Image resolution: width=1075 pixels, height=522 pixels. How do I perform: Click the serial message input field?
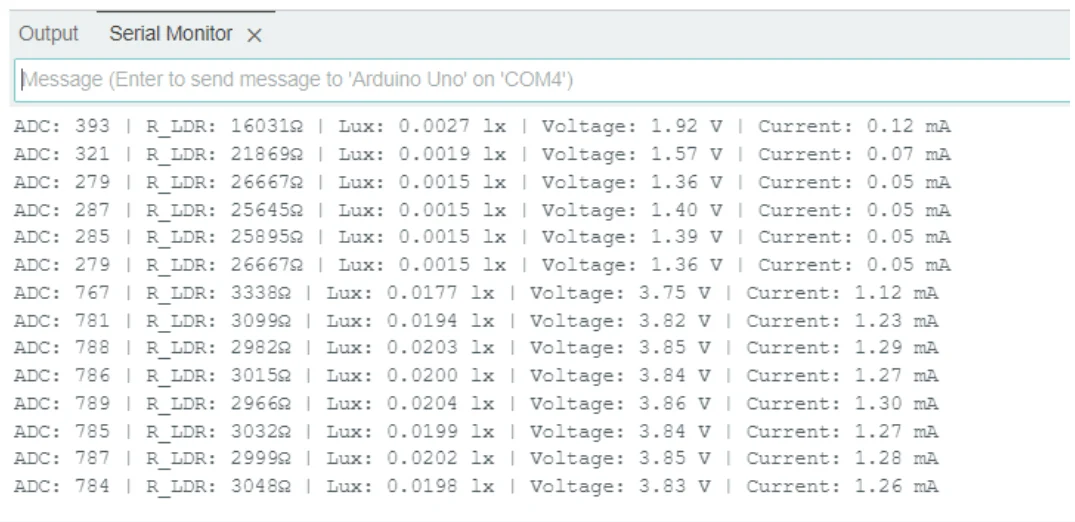[540, 79]
